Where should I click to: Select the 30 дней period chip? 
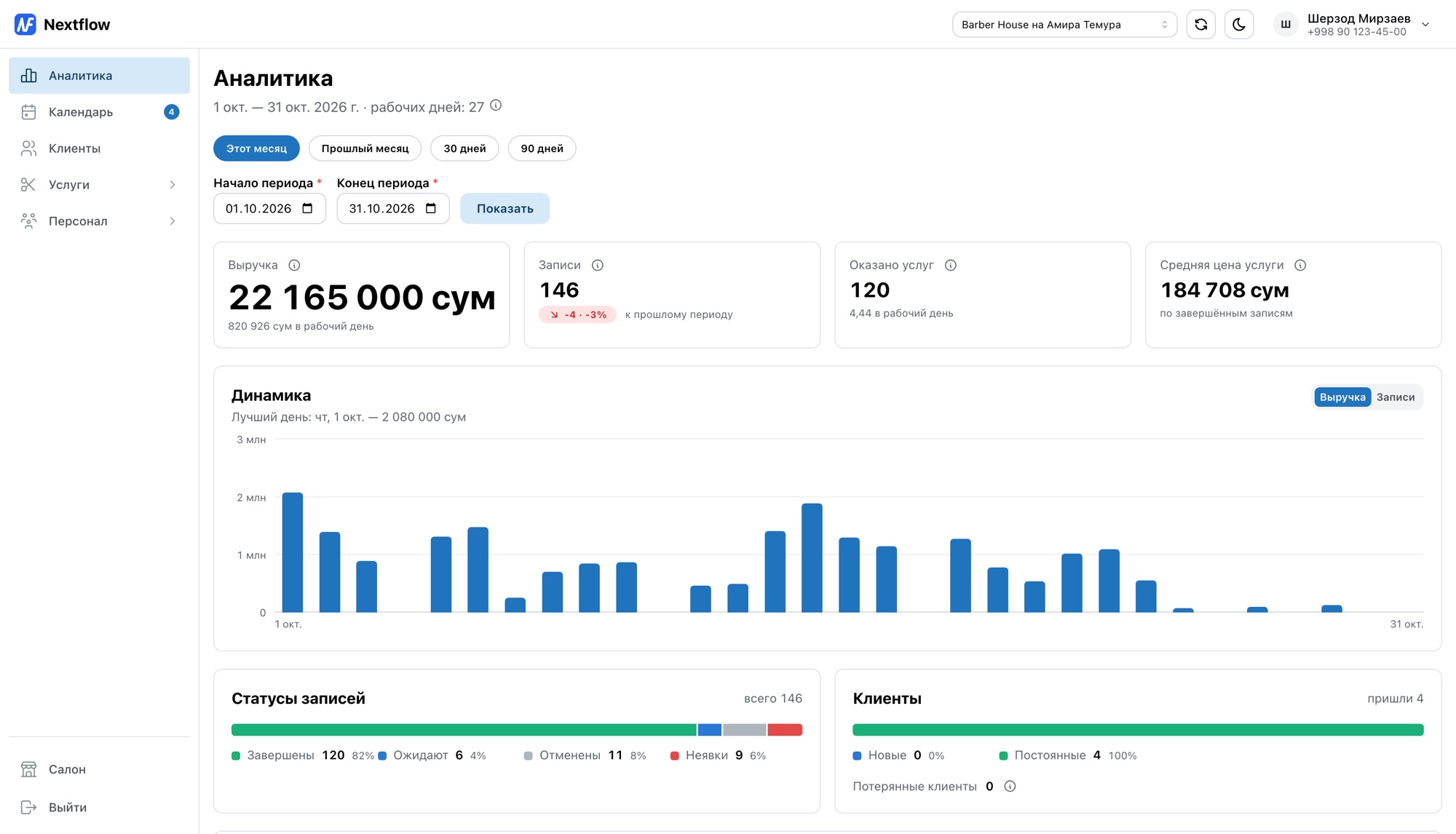pos(464,148)
